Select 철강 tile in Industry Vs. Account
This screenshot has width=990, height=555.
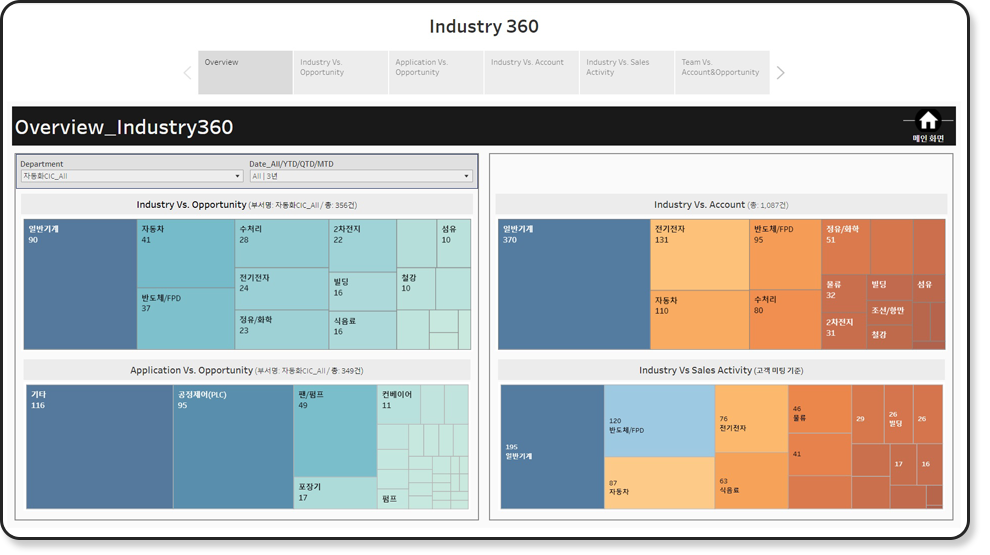click(x=889, y=337)
